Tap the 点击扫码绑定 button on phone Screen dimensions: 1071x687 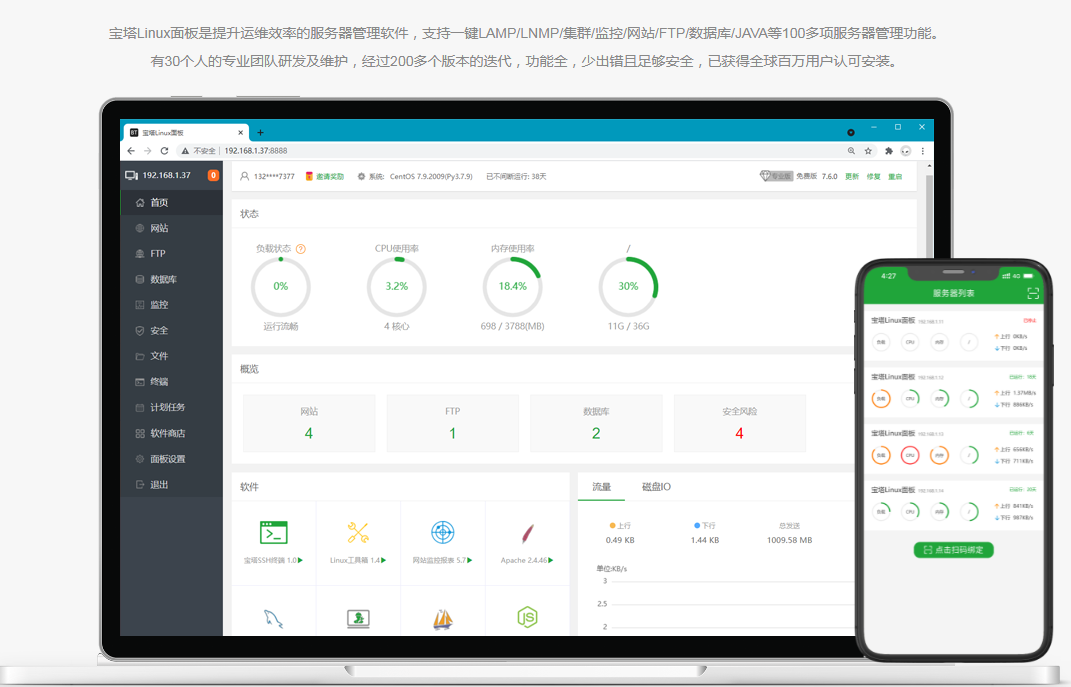click(x=953, y=550)
